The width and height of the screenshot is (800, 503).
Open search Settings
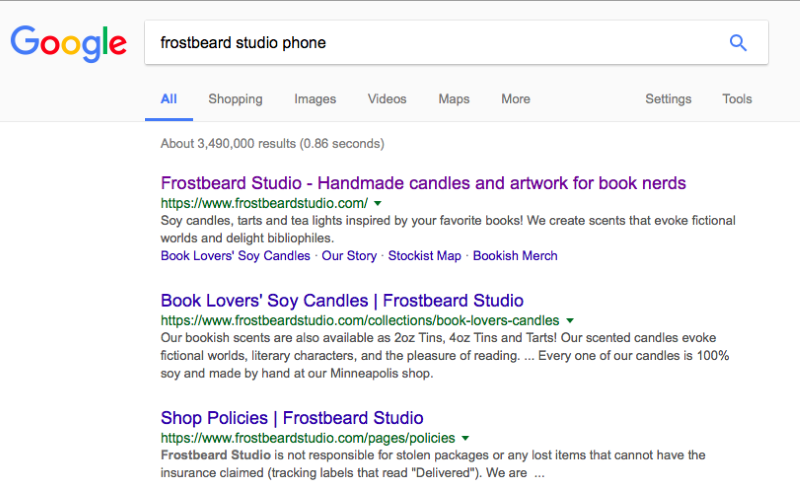click(x=668, y=99)
